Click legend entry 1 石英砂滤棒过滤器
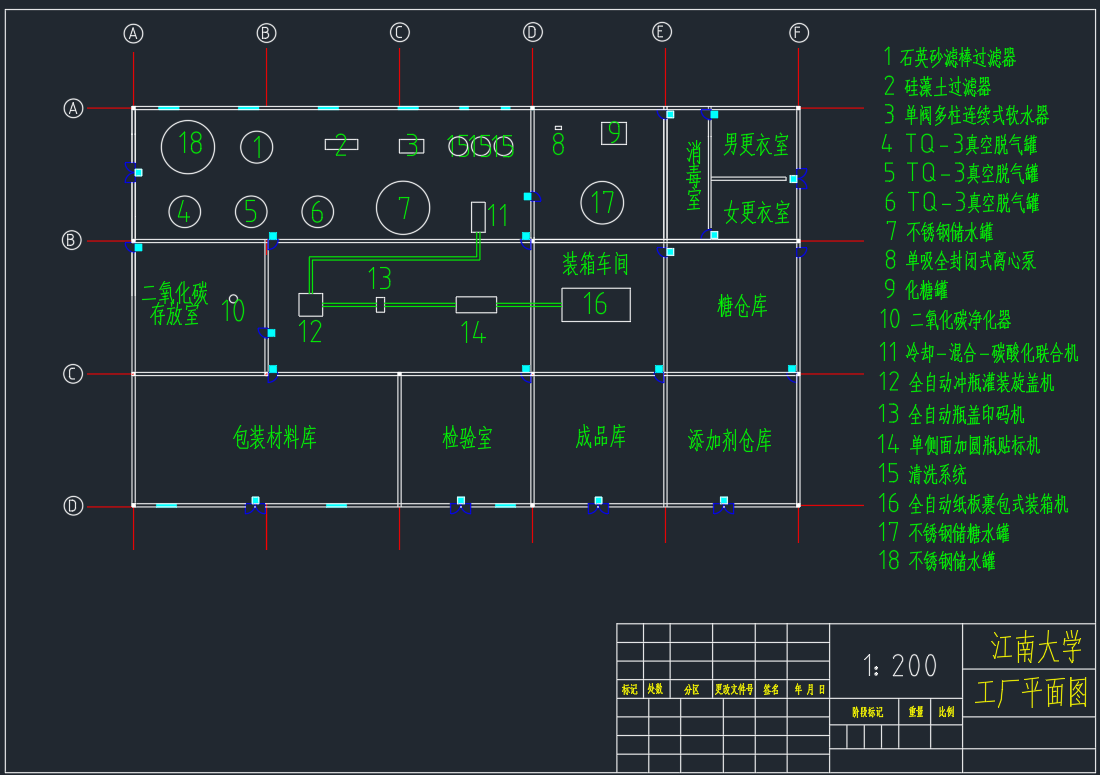 coord(950,57)
